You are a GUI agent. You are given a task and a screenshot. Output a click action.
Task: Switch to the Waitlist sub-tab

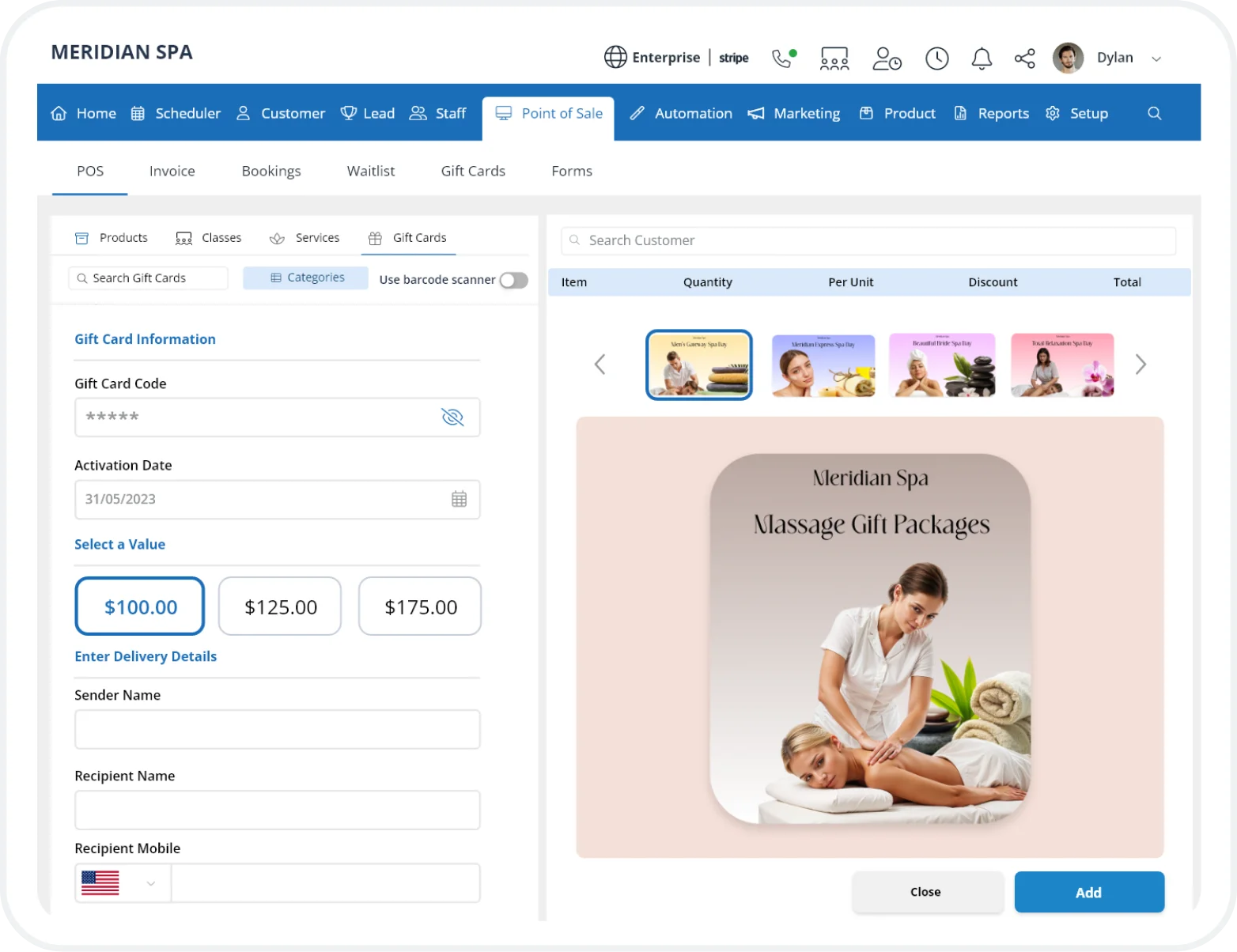(x=371, y=171)
